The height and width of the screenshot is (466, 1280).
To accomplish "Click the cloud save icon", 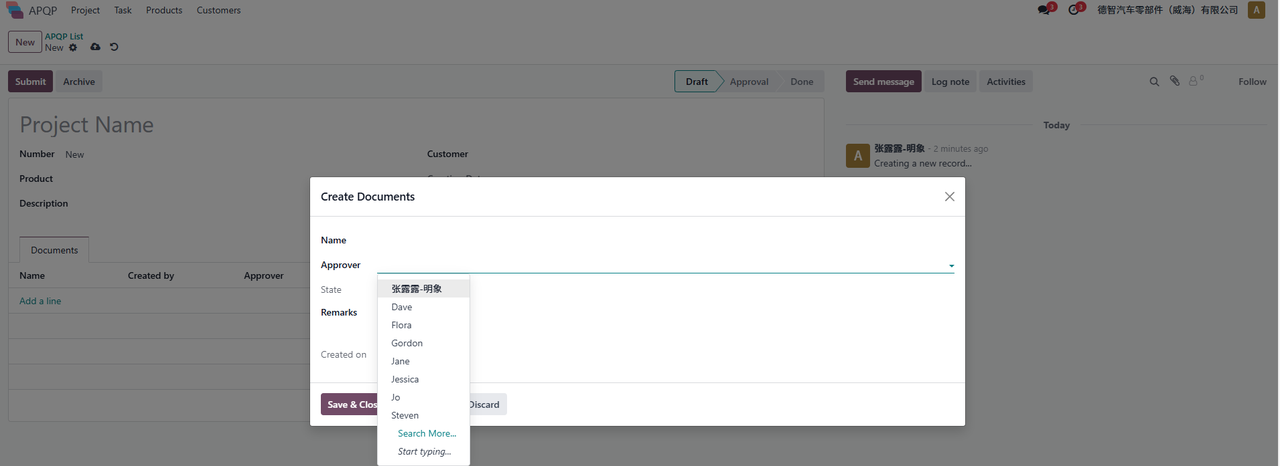I will coord(95,47).
